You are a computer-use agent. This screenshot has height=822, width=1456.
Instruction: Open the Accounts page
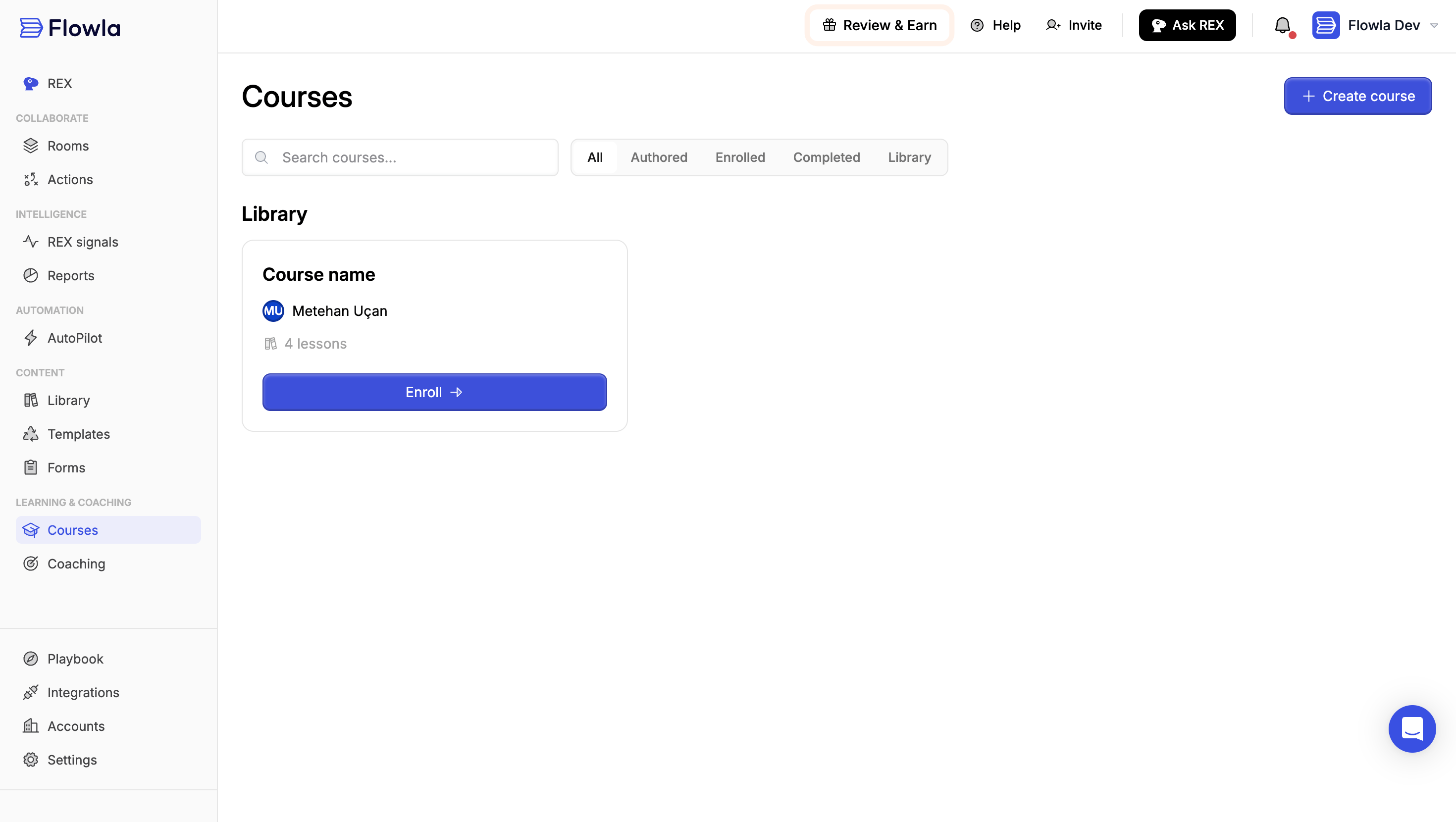[x=108, y=726]
